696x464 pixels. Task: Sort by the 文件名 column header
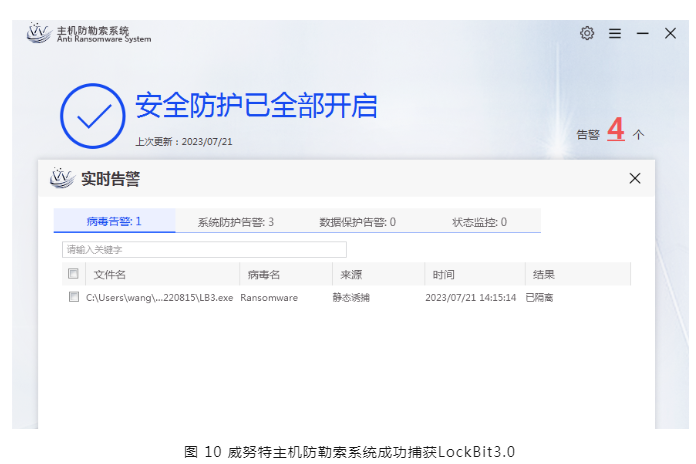[110, 274]
